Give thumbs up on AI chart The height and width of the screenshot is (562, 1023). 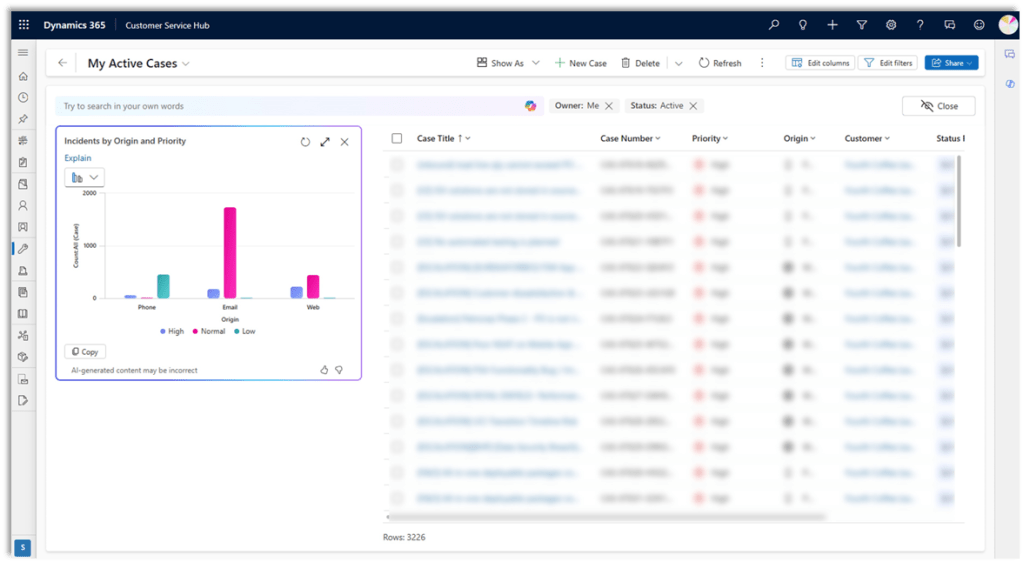324,370
